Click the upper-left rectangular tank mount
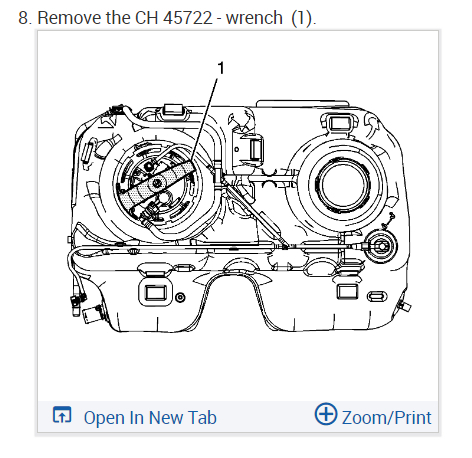The width and height of the screenshot is (472, 458). 174,109
